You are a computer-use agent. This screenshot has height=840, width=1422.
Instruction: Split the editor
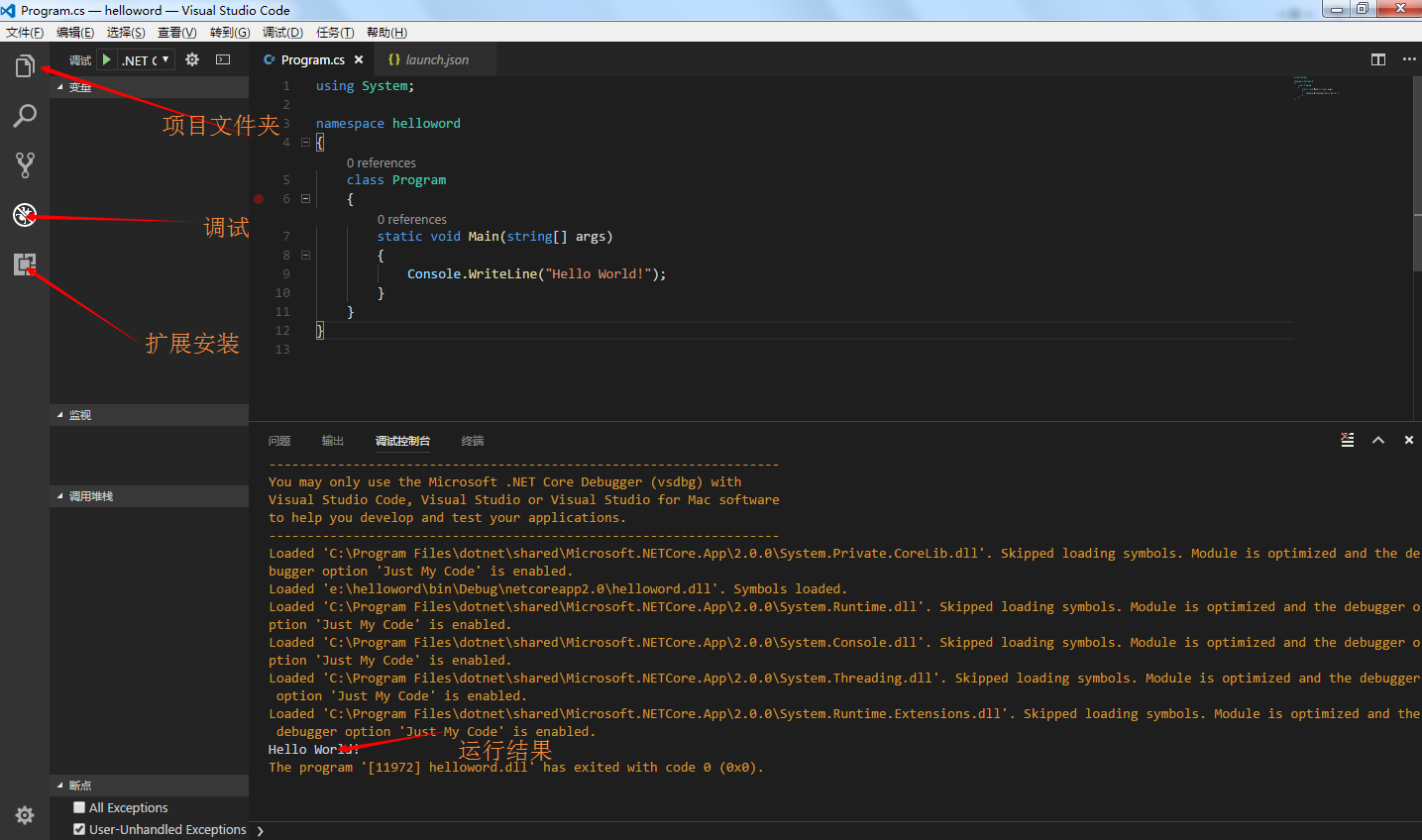[x=1378, y=59]
